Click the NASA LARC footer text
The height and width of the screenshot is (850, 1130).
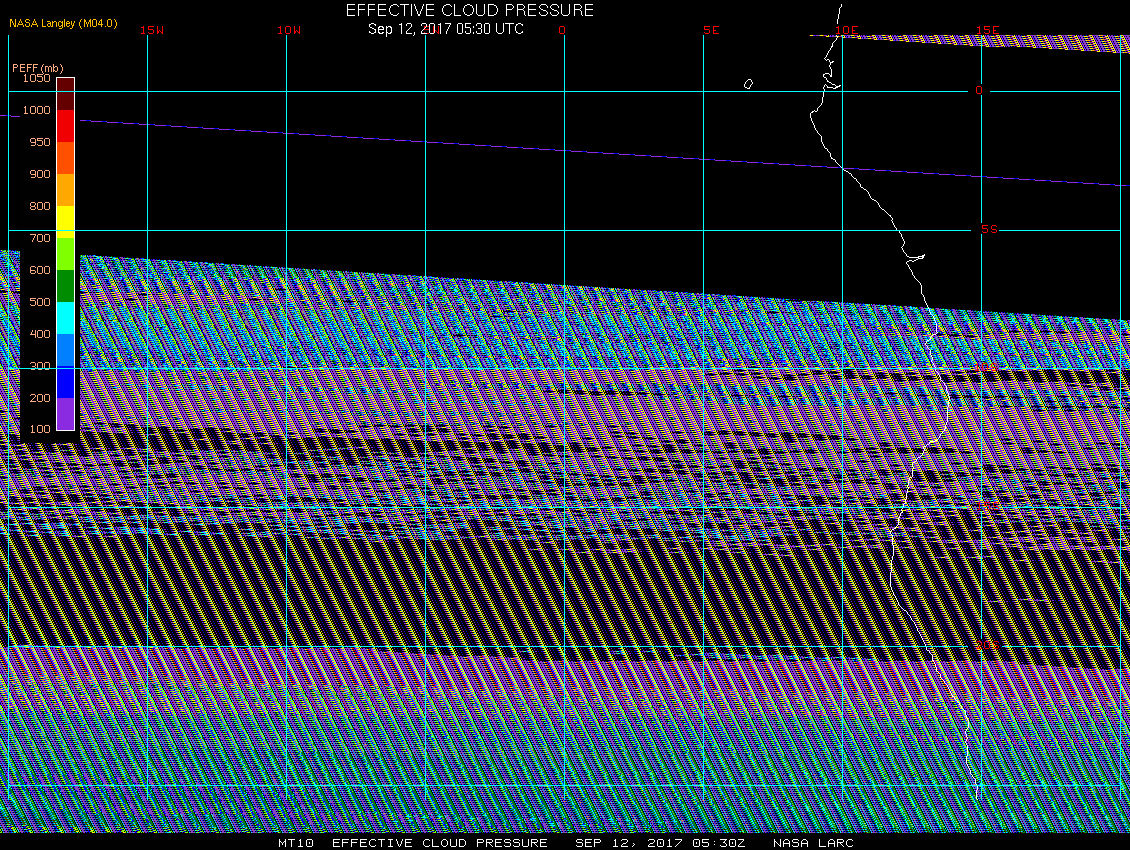click(813, 842)
